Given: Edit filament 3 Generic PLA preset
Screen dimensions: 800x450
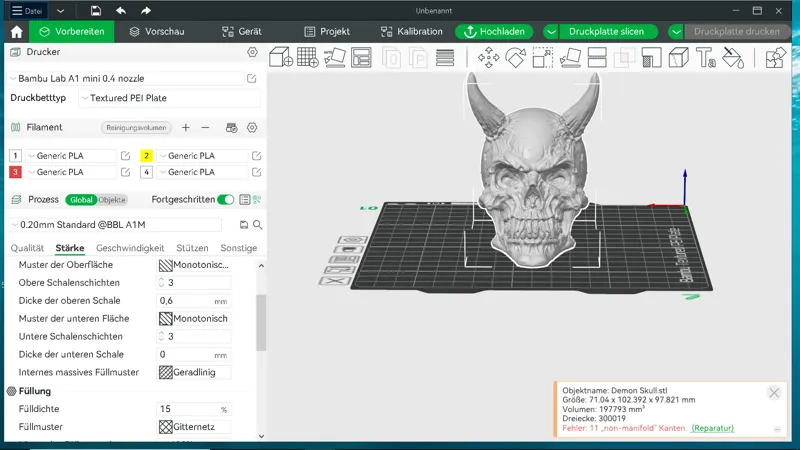Looking at the screenshot, I should pyautogui.click(x=126, y=172).
